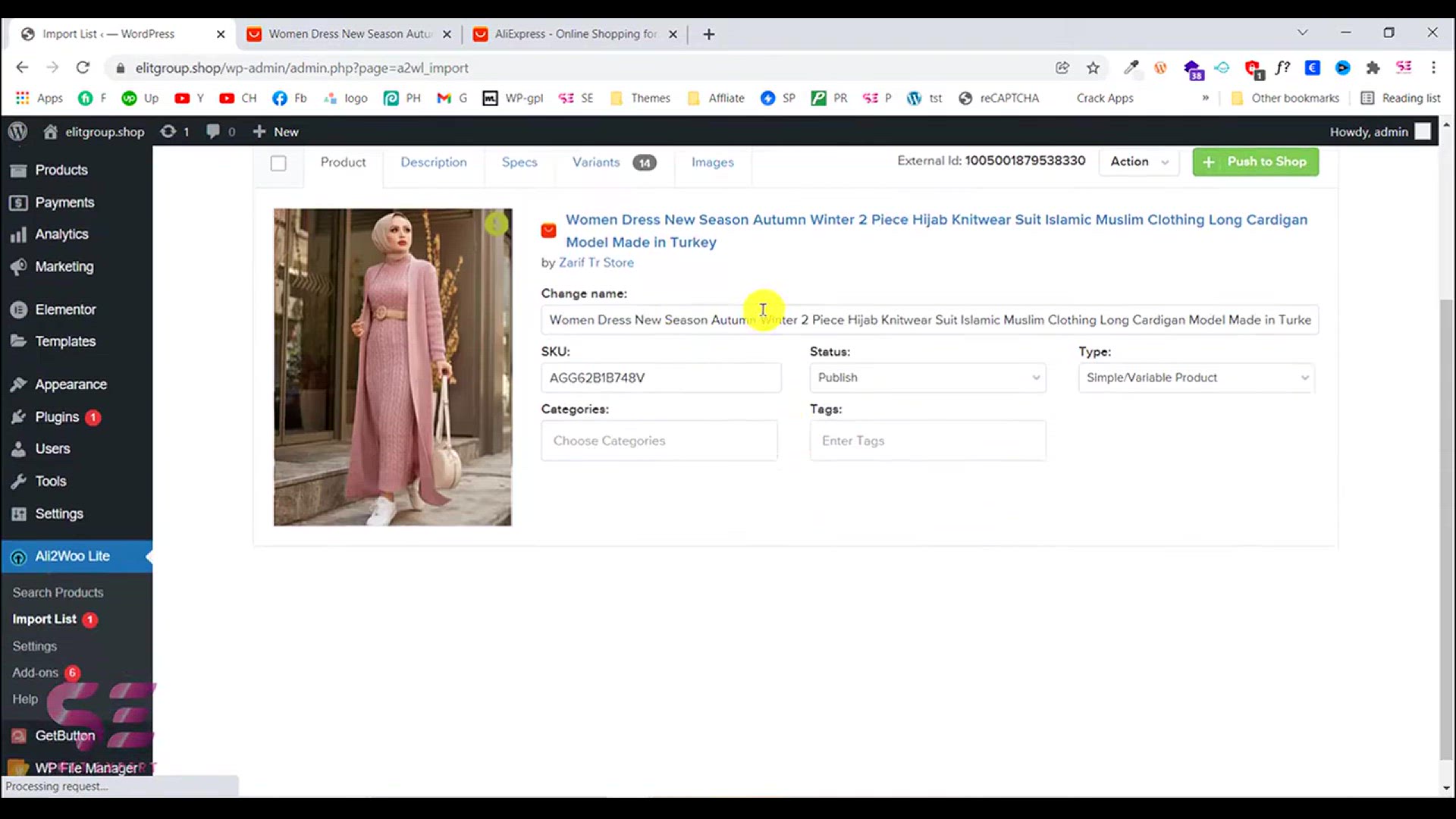Click the page vertical scrollbar
1456x819 pixels.
coord(1446,529)
